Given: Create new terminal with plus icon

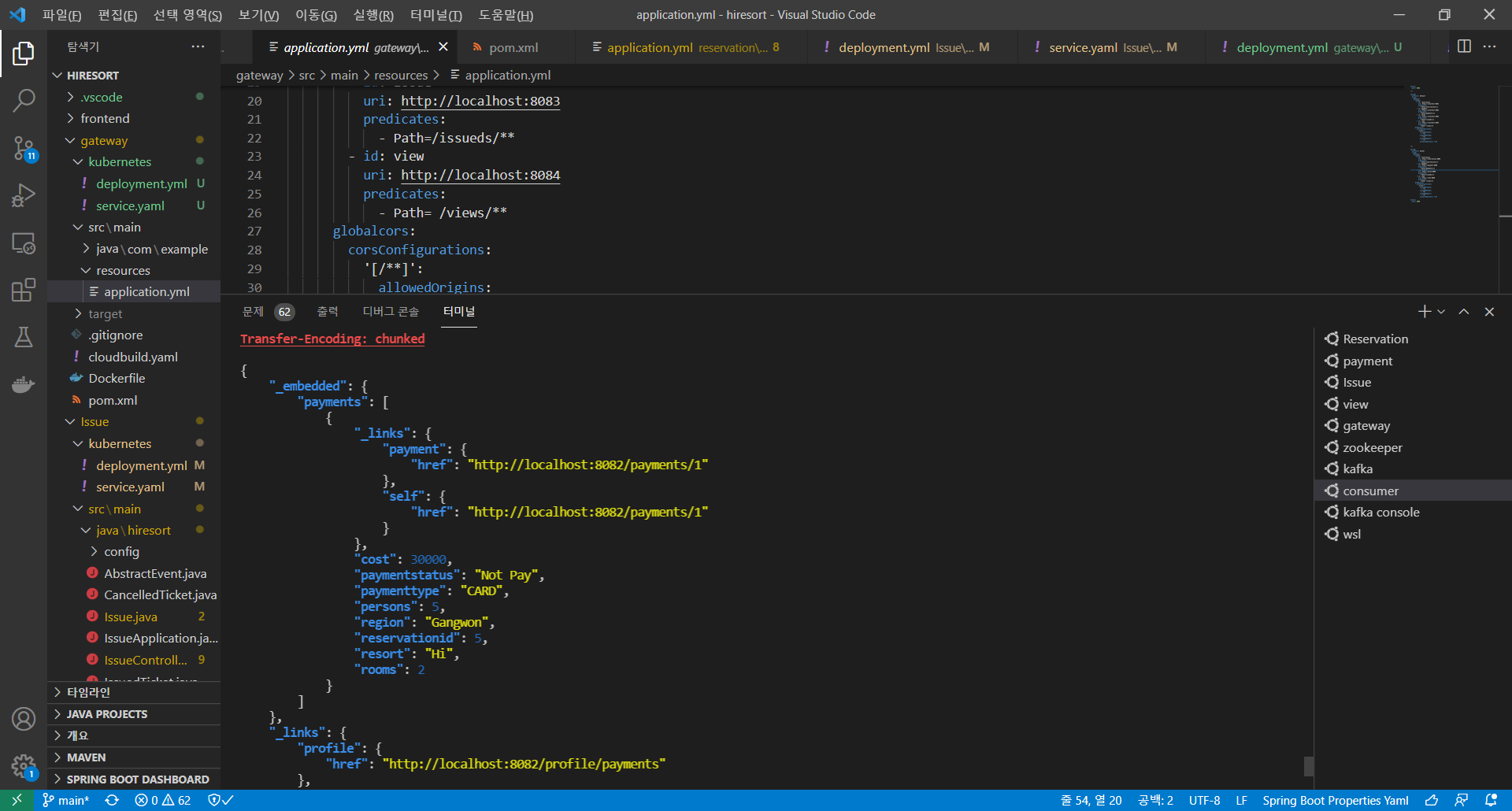Looking at the screenshot, I should point(1423,311).
